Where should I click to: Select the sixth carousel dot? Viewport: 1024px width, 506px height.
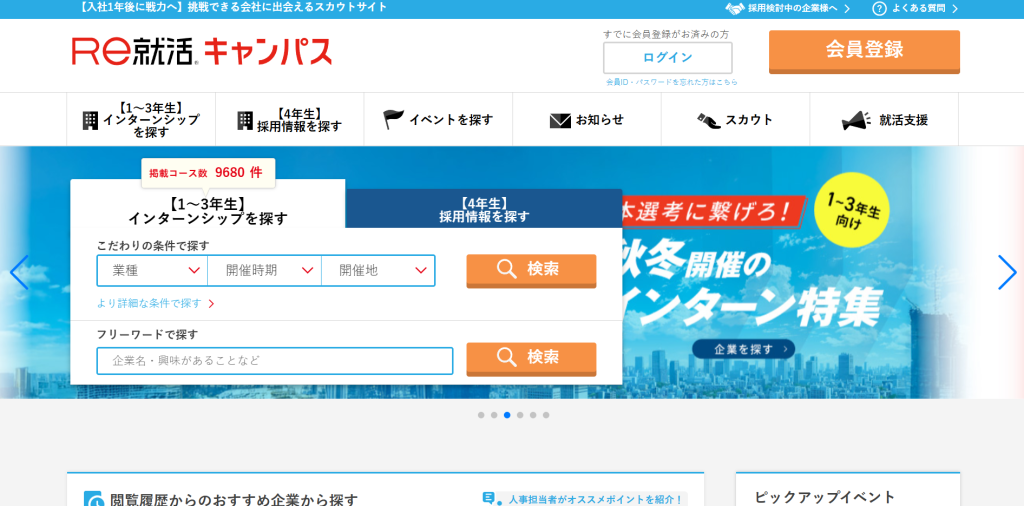click(546, 415)
